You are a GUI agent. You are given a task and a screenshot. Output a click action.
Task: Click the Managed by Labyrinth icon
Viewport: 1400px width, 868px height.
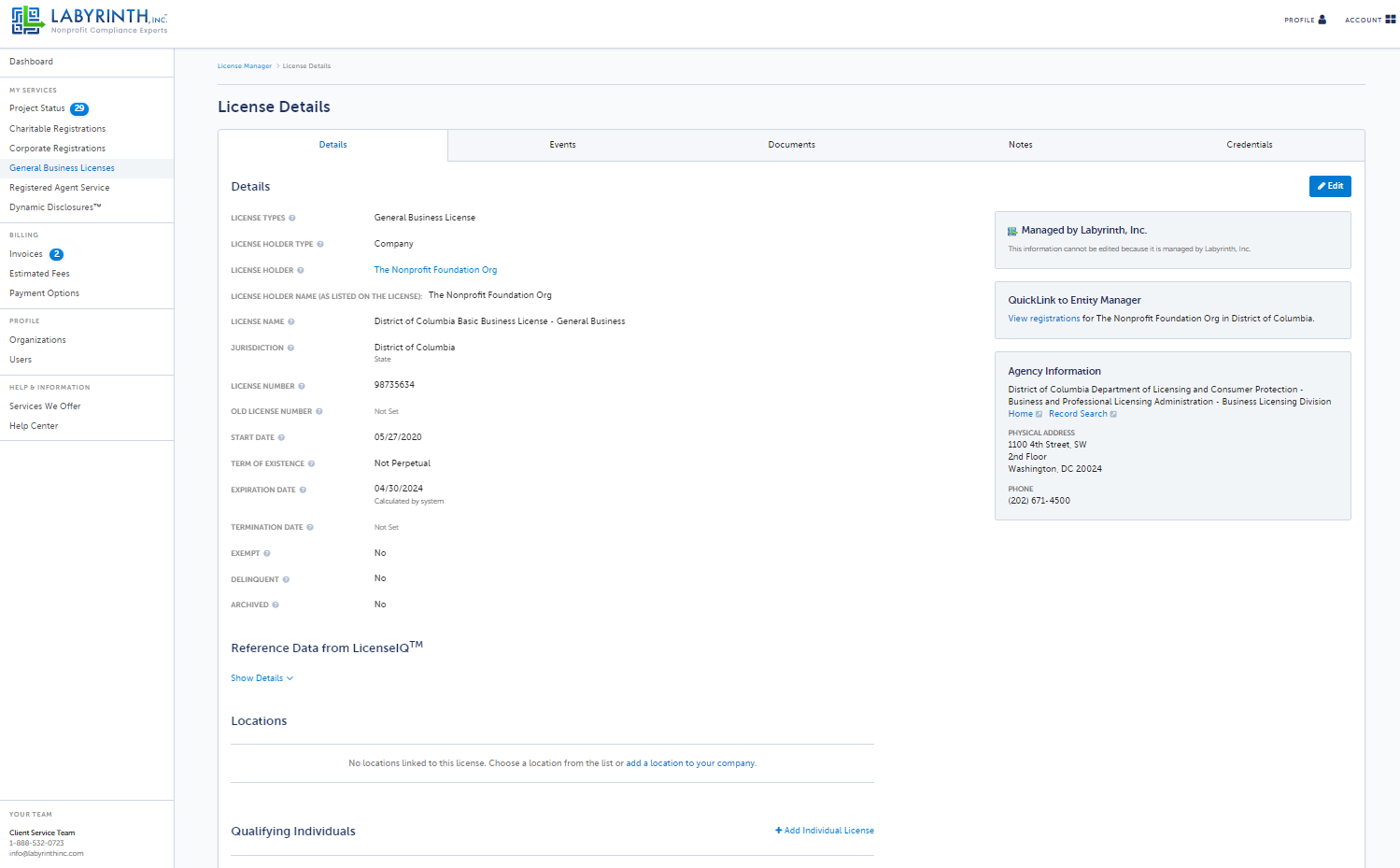click(1012, 231)
